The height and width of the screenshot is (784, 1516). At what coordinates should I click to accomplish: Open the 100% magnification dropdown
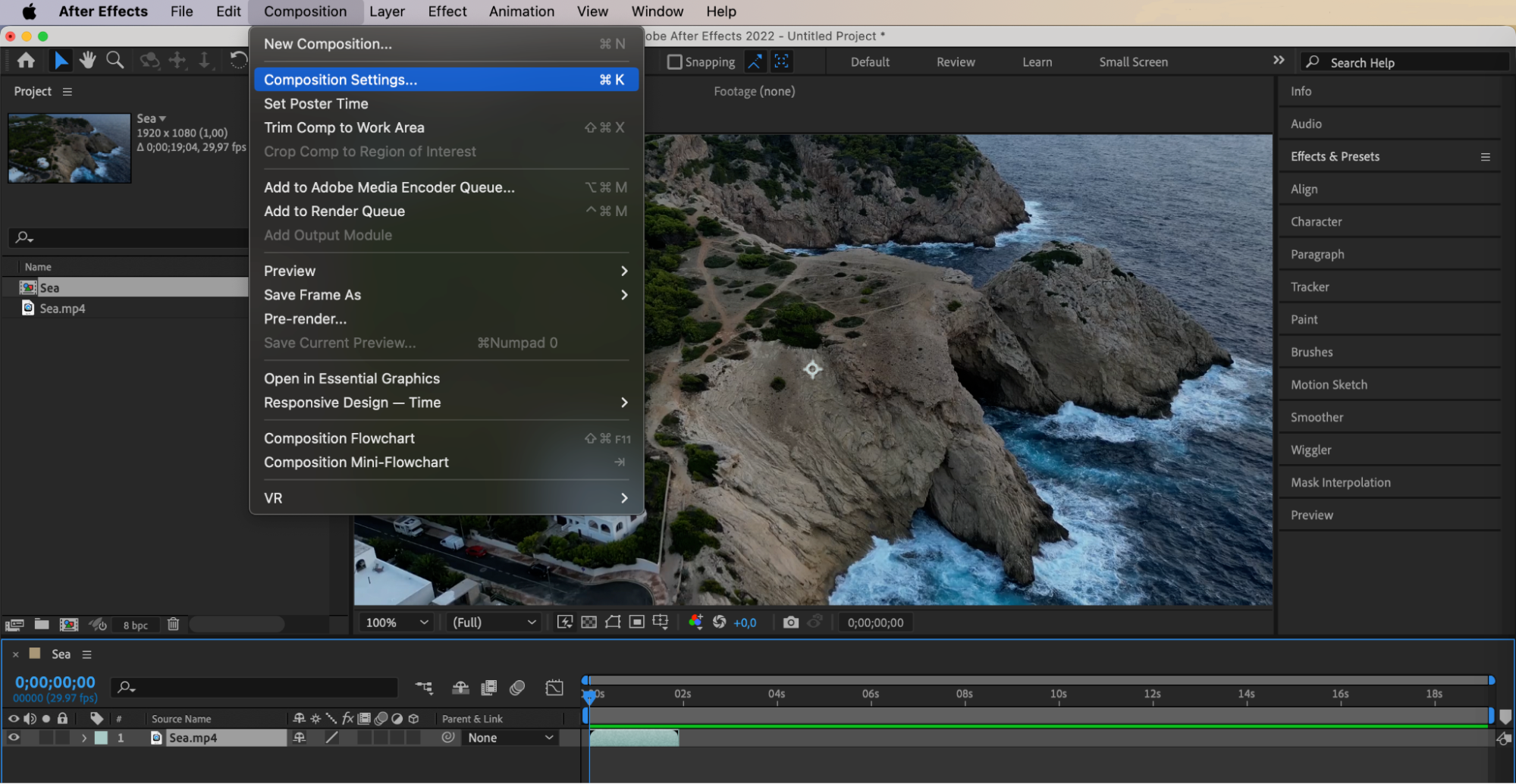[397, 622]
